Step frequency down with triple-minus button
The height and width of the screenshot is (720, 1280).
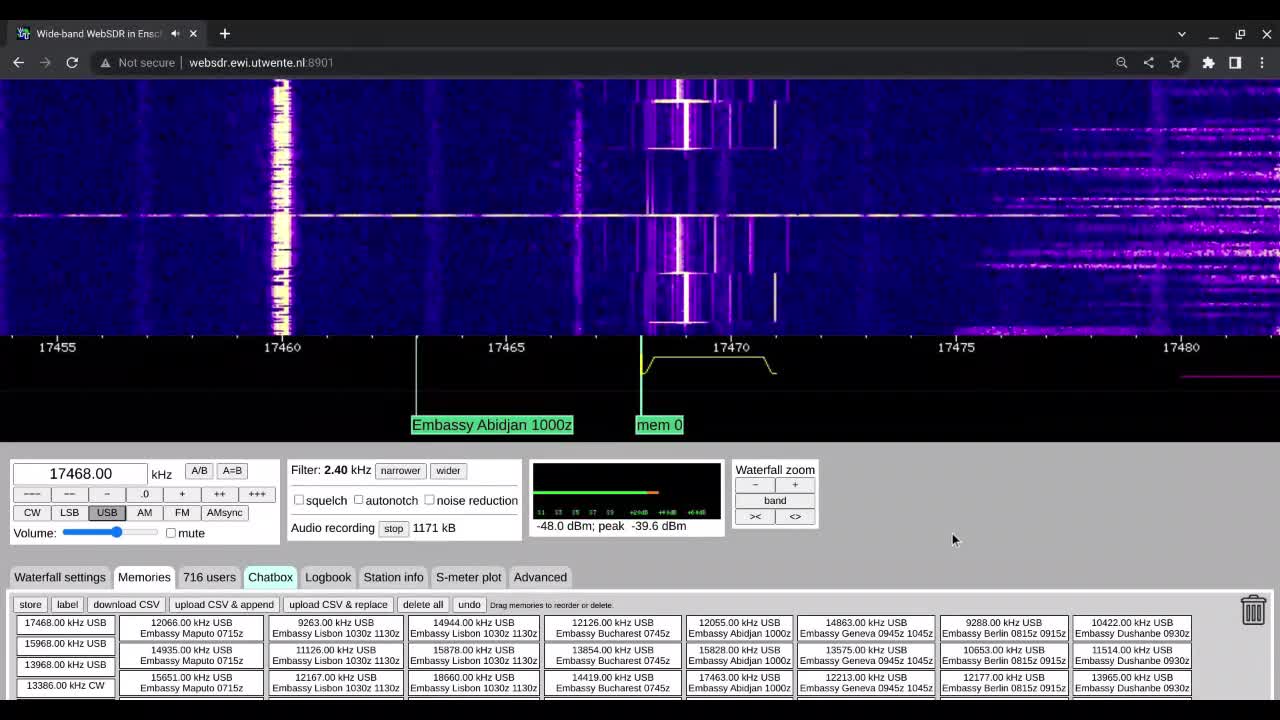point(32,494)
